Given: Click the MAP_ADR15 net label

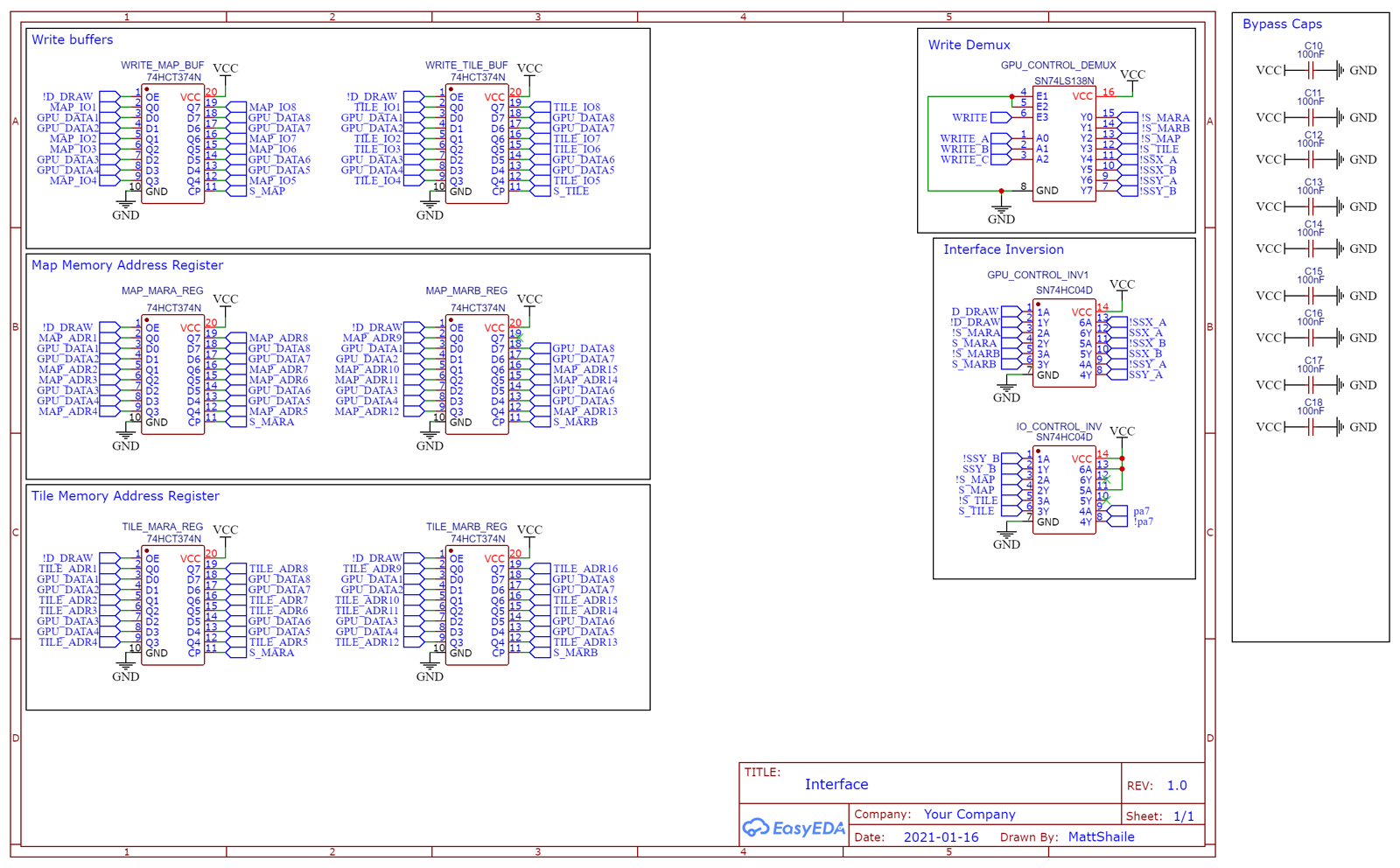Looking at the screenshot, I should click(x=585, y=369).
